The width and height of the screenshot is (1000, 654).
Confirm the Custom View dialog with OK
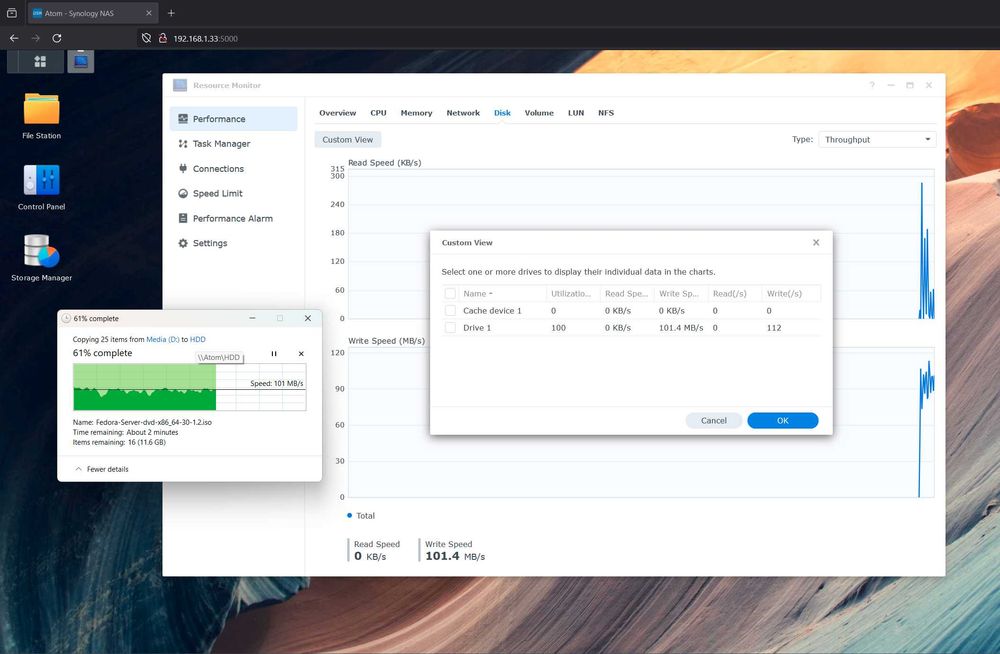(783, 420)
